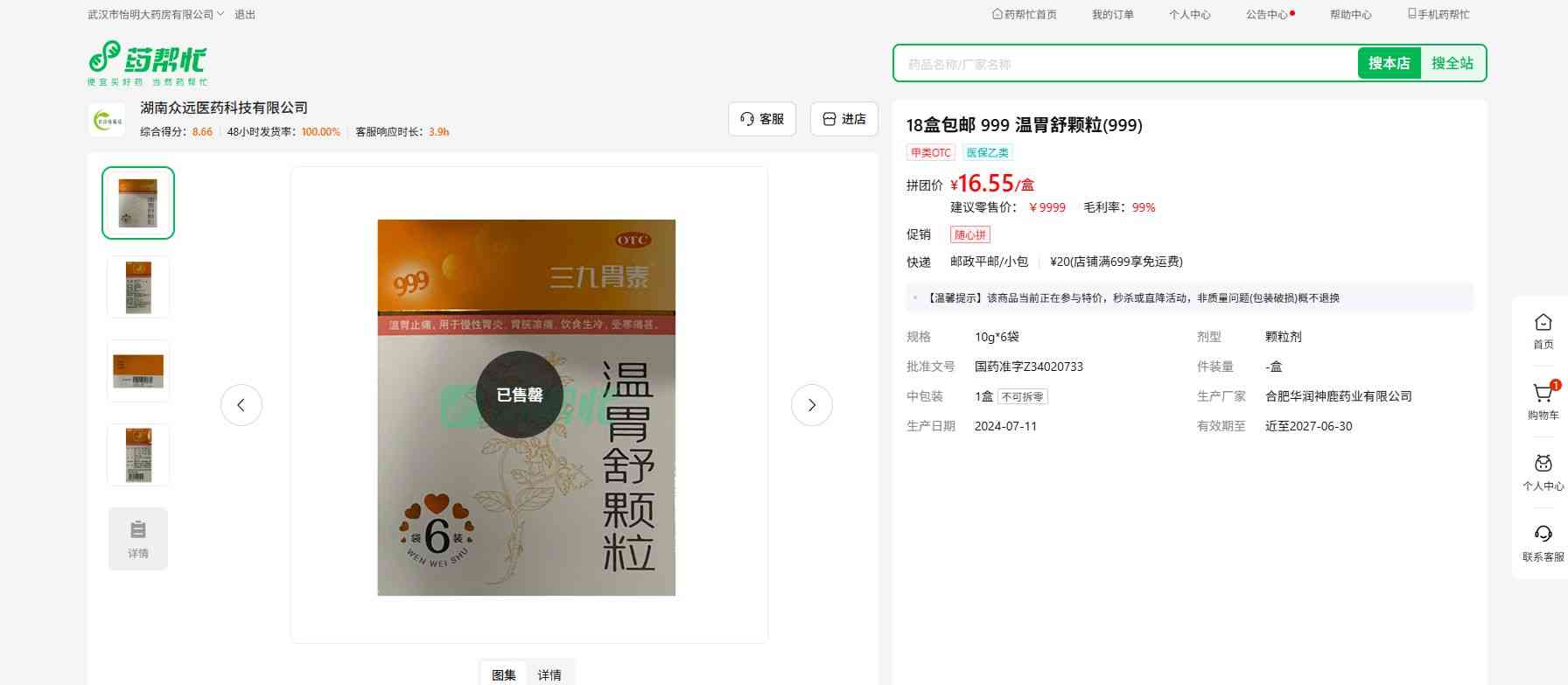
Task: Switch to the 详情 tab below image
Action: coord(549,675)
